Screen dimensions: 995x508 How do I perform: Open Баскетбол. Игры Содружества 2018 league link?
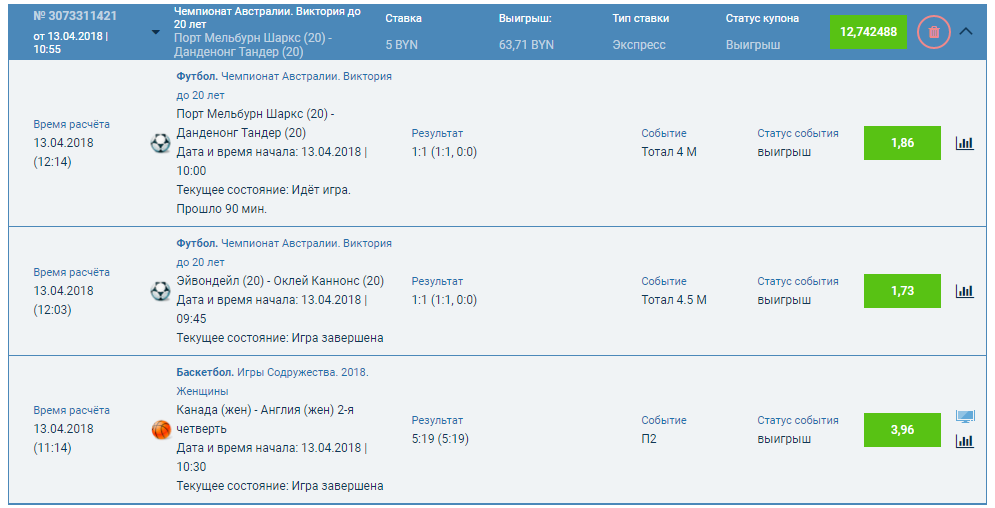tap(272, 382)
